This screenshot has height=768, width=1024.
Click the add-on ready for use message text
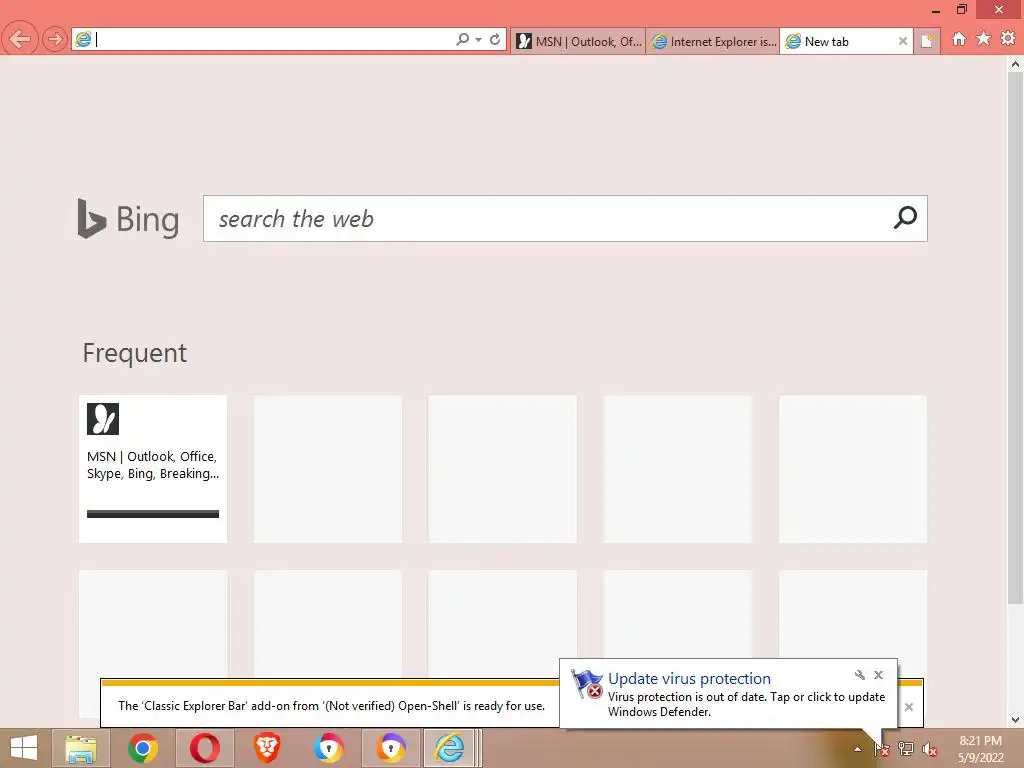(x=331, y=706)
